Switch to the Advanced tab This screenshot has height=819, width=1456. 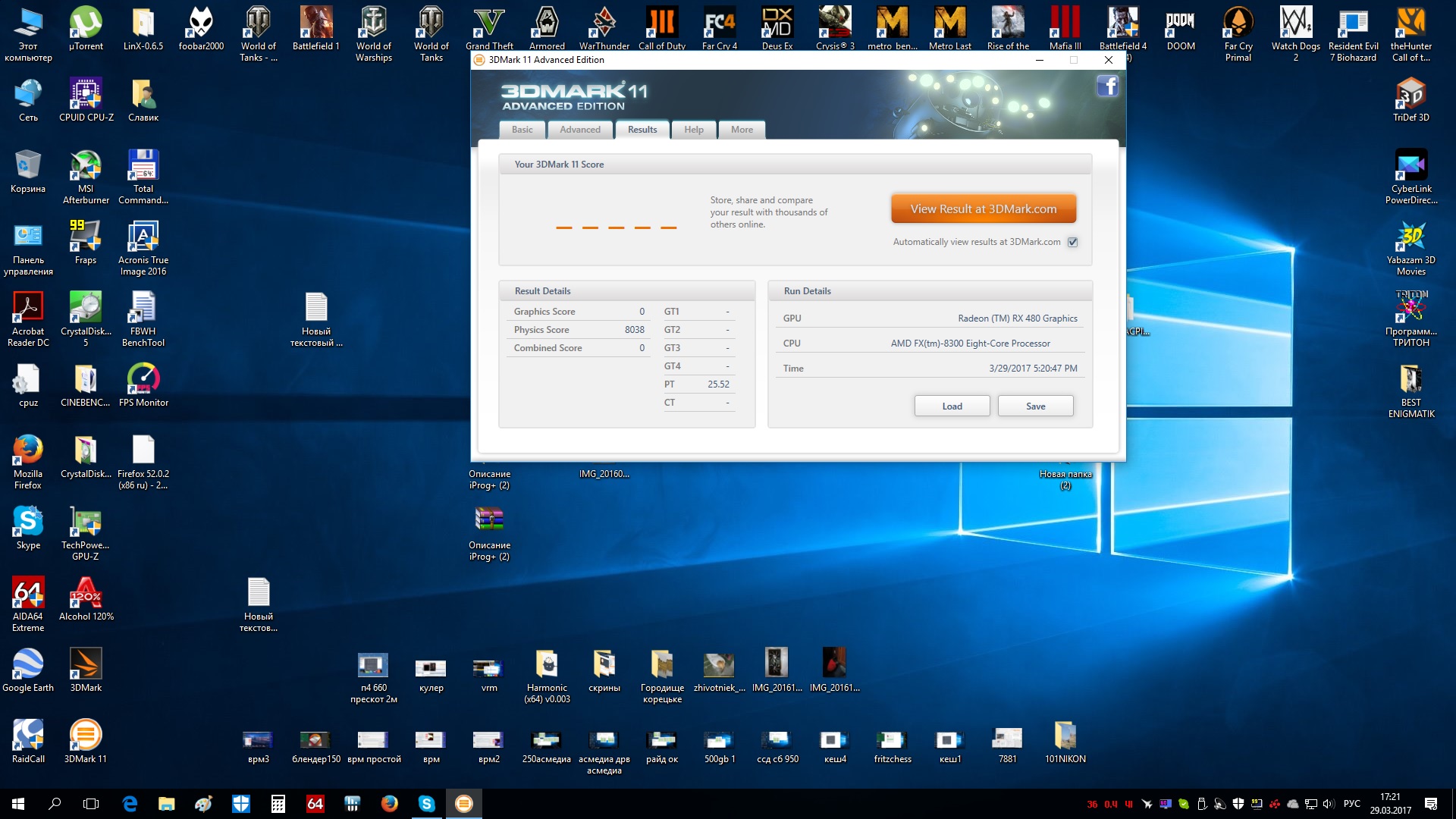coord(580,130)
